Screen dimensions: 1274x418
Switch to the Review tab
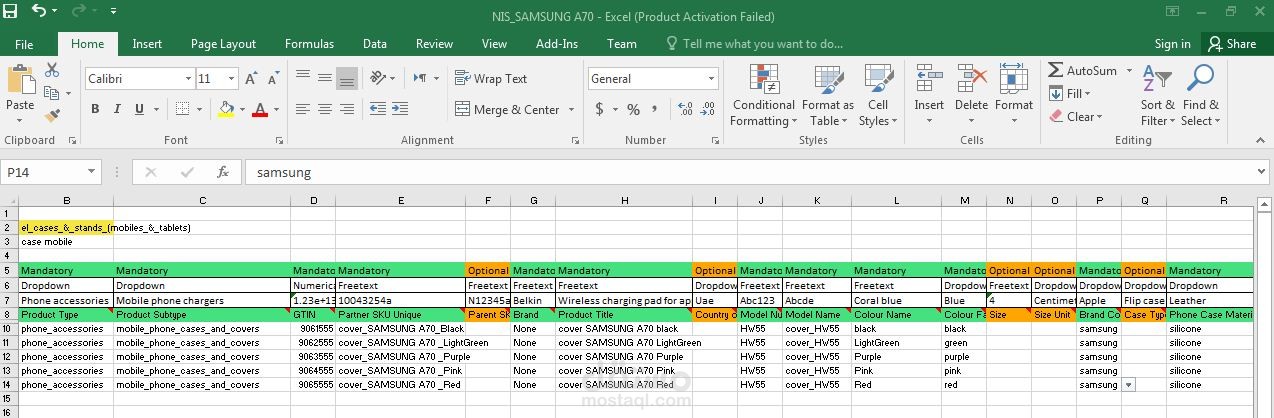point(434,44)
